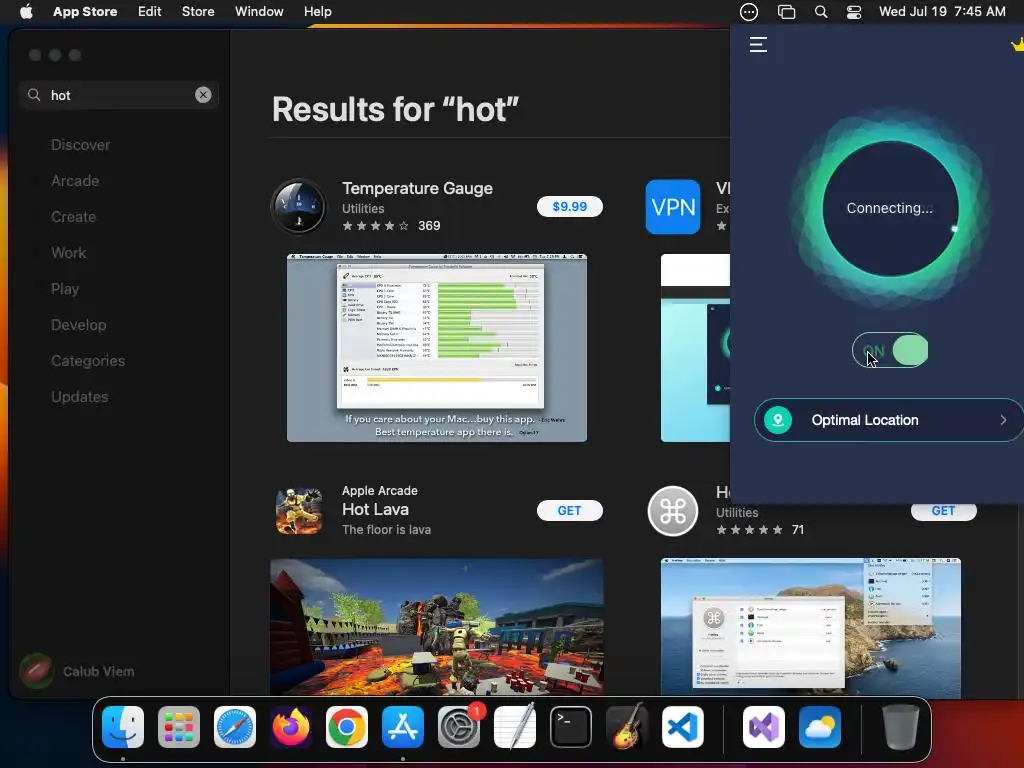
Task: Open the App Store menu
Action: [85, 11]
